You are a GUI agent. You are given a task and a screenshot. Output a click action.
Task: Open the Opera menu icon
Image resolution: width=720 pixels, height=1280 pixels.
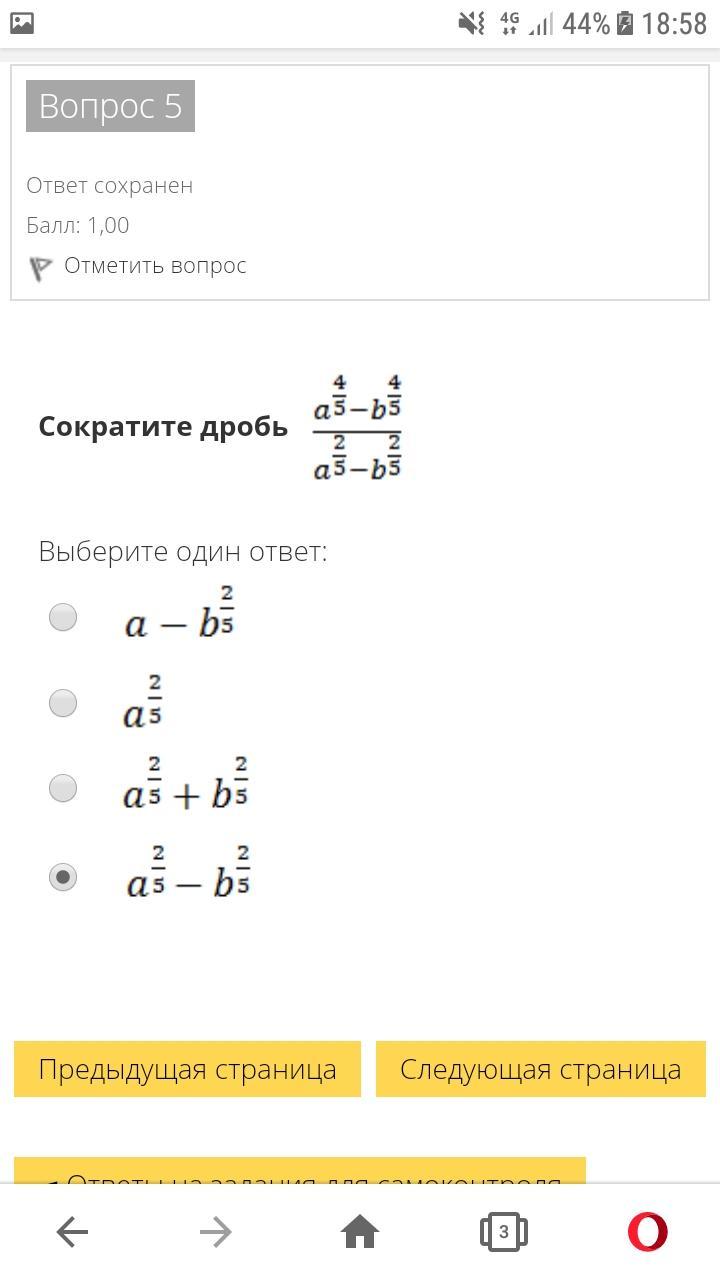coord(647,1232)
